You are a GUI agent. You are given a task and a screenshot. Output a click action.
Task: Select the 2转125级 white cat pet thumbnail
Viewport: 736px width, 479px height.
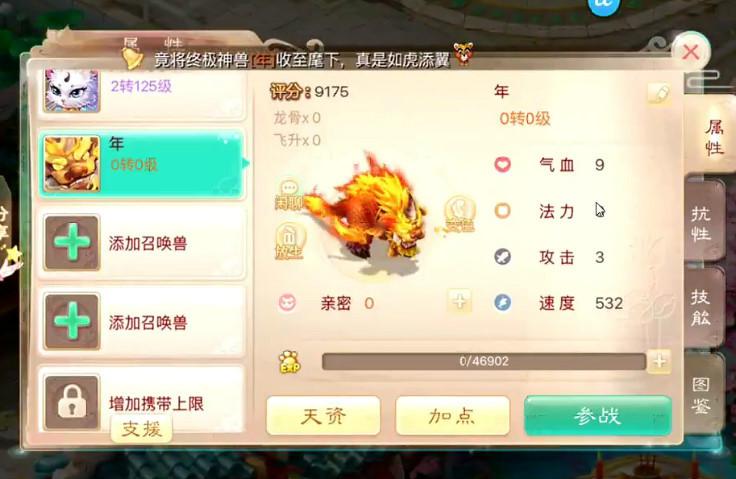coord(72,90)
